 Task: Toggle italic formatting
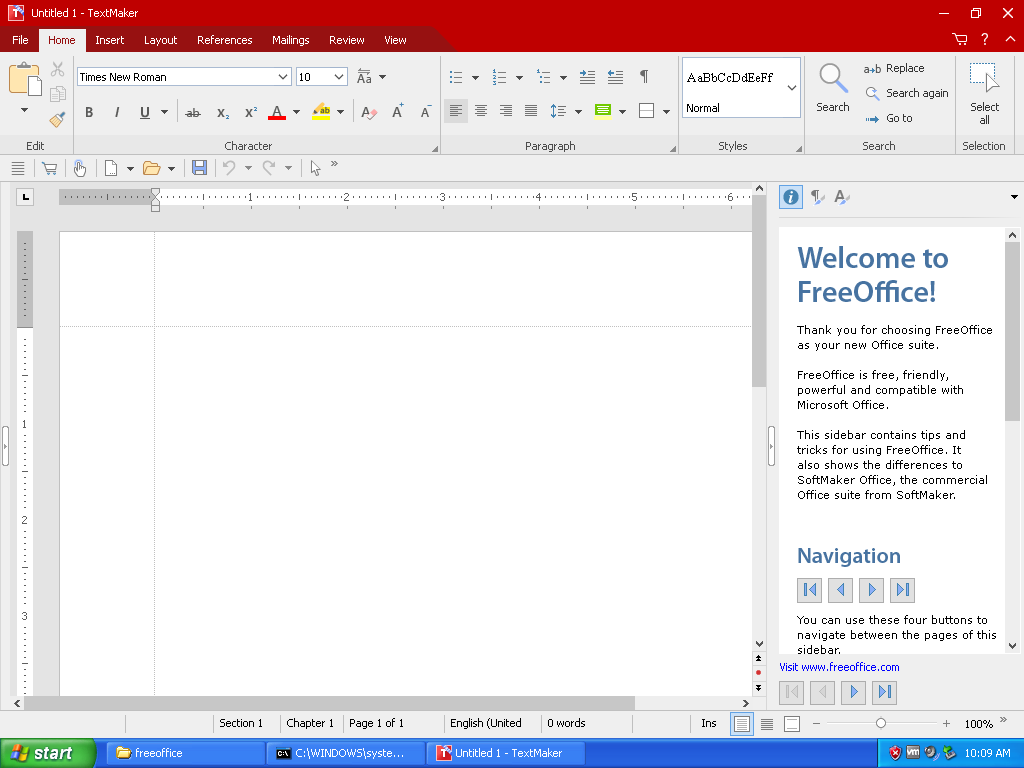[117, 112]
